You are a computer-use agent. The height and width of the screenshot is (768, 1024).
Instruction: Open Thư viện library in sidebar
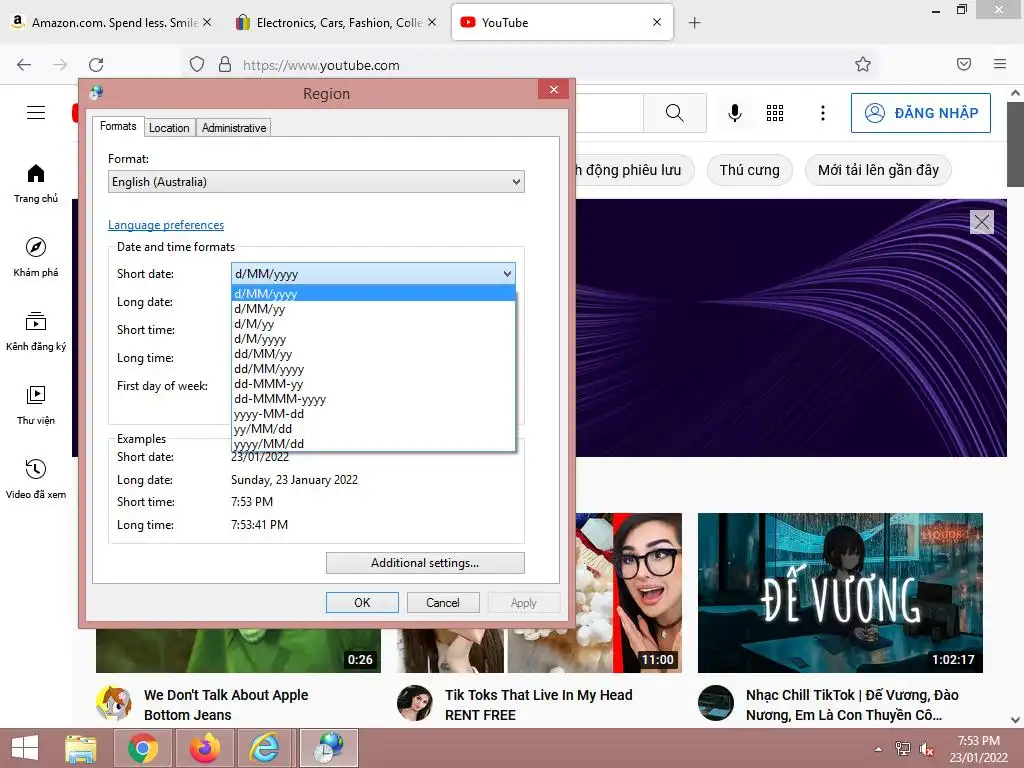point(36,405)
